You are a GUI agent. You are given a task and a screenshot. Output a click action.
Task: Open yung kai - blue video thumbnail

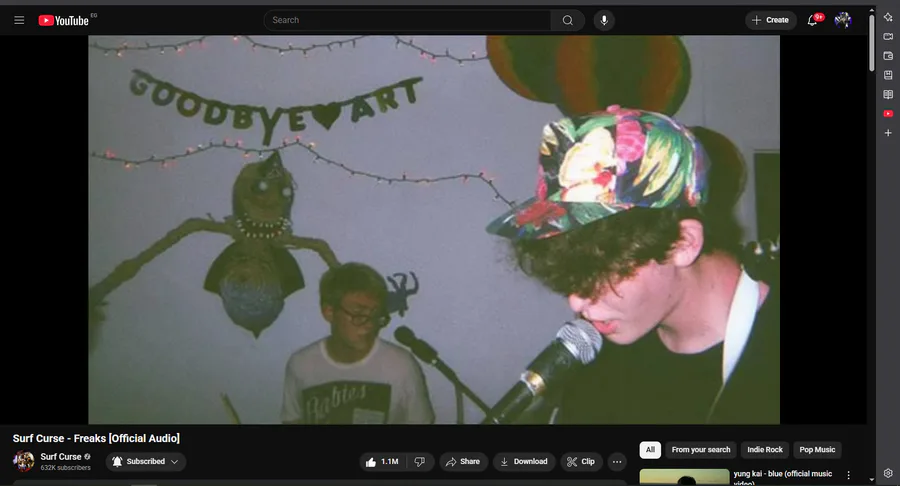tap(684, 477)
